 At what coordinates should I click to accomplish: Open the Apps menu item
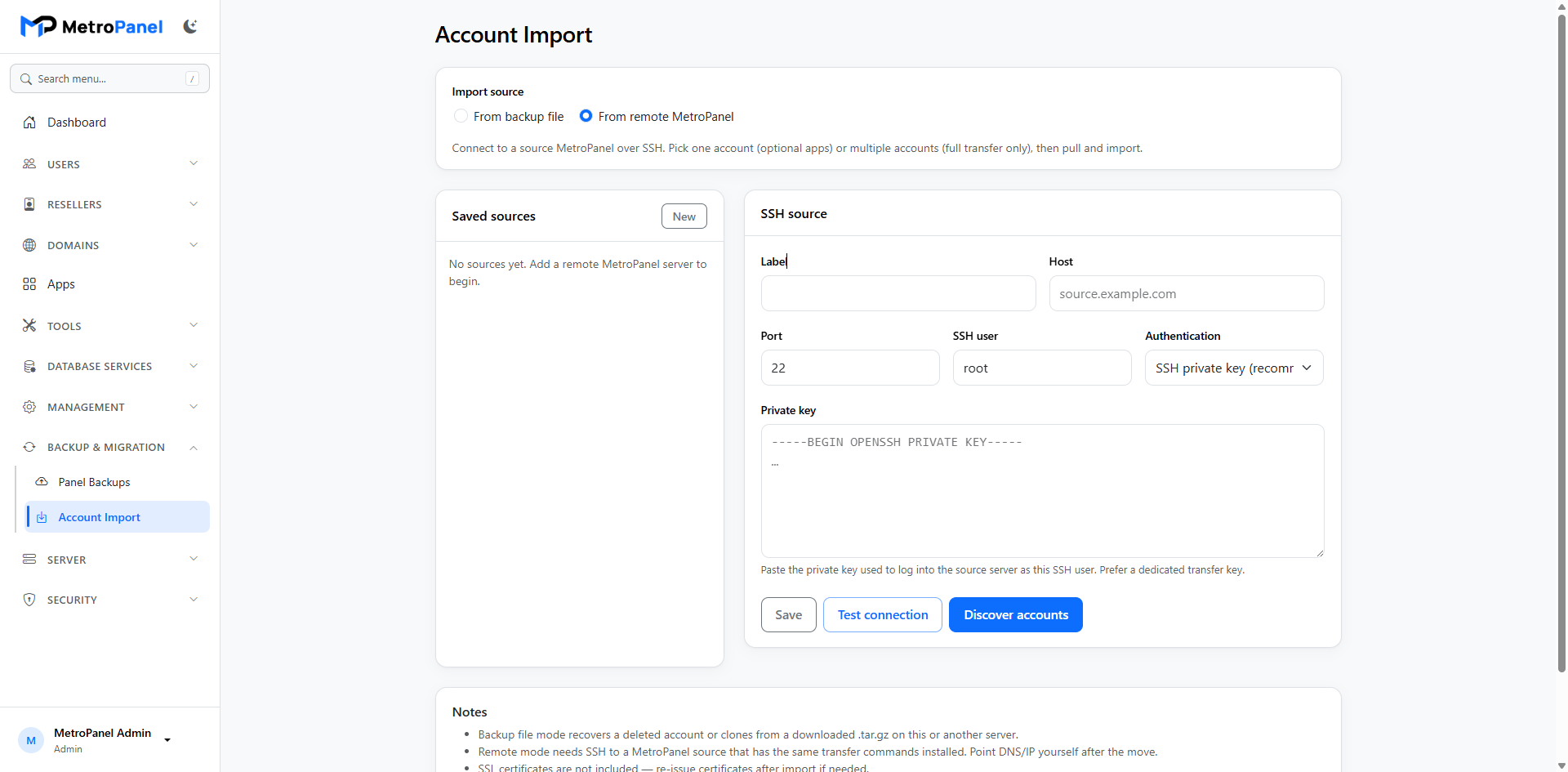[x=109, y=284]
